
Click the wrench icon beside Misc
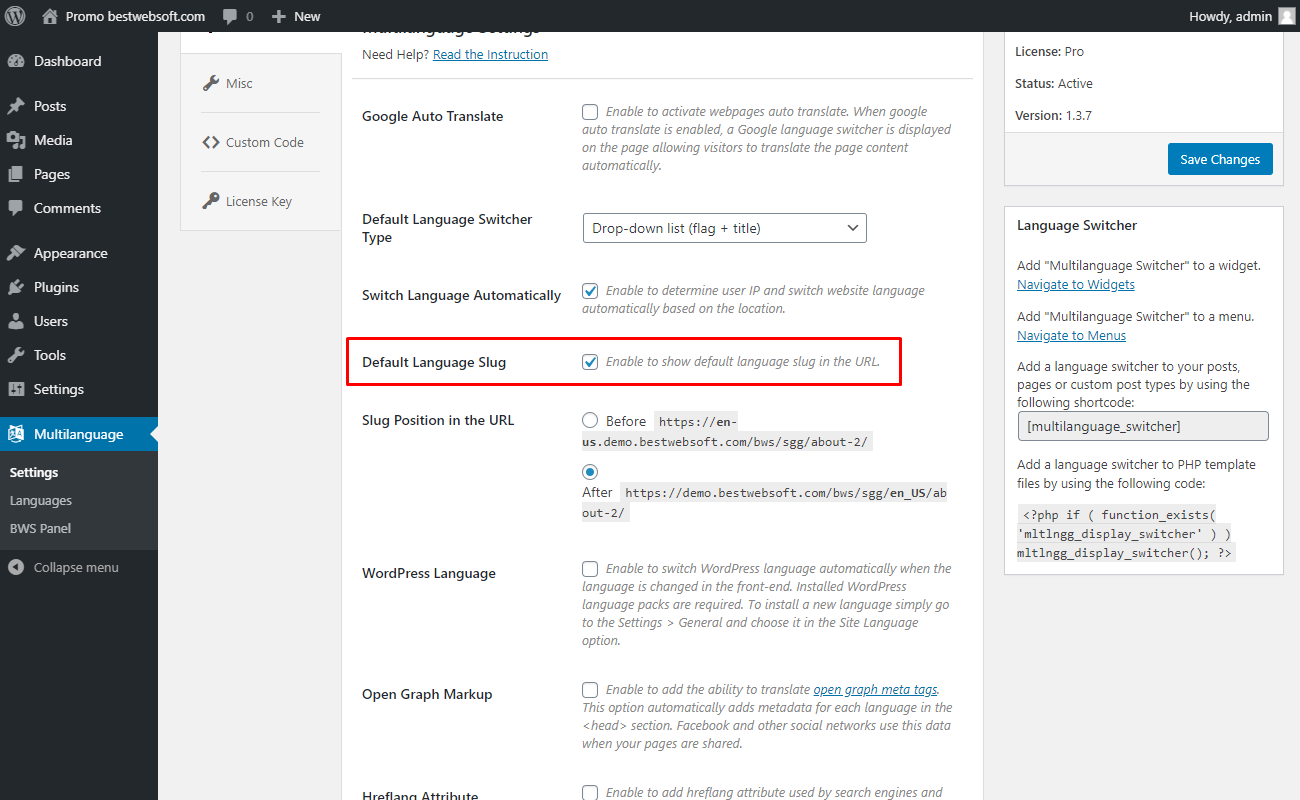(x=211, y=83)
